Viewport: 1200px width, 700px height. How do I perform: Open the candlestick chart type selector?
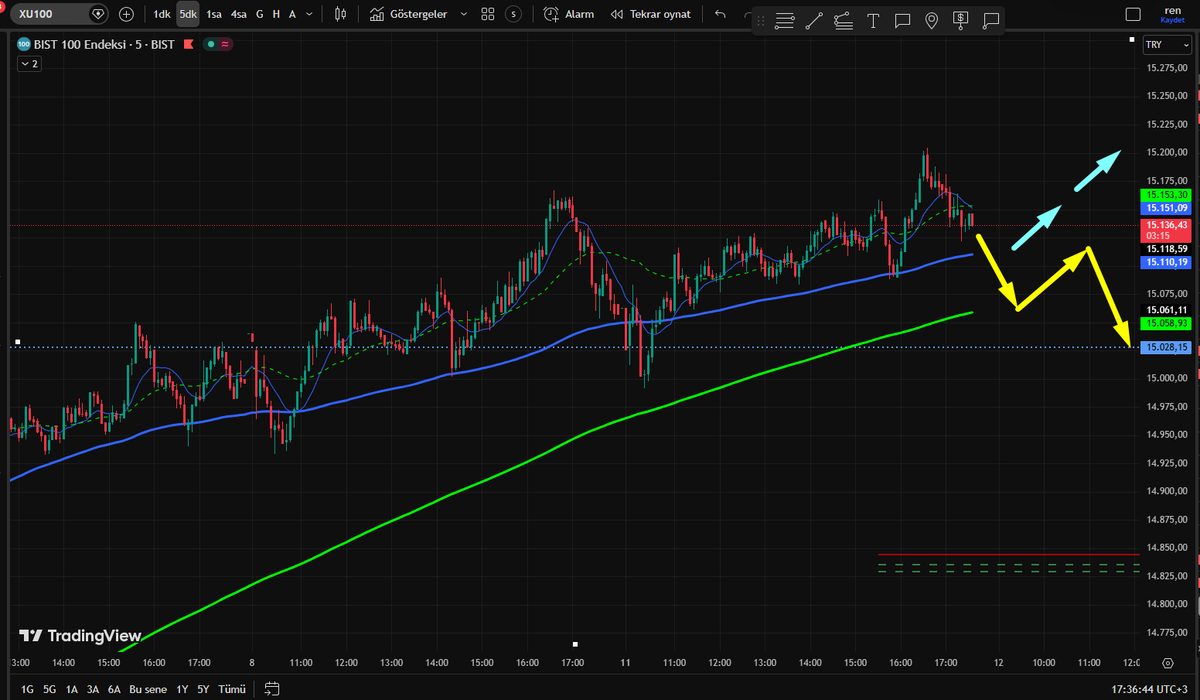(341, 14)
